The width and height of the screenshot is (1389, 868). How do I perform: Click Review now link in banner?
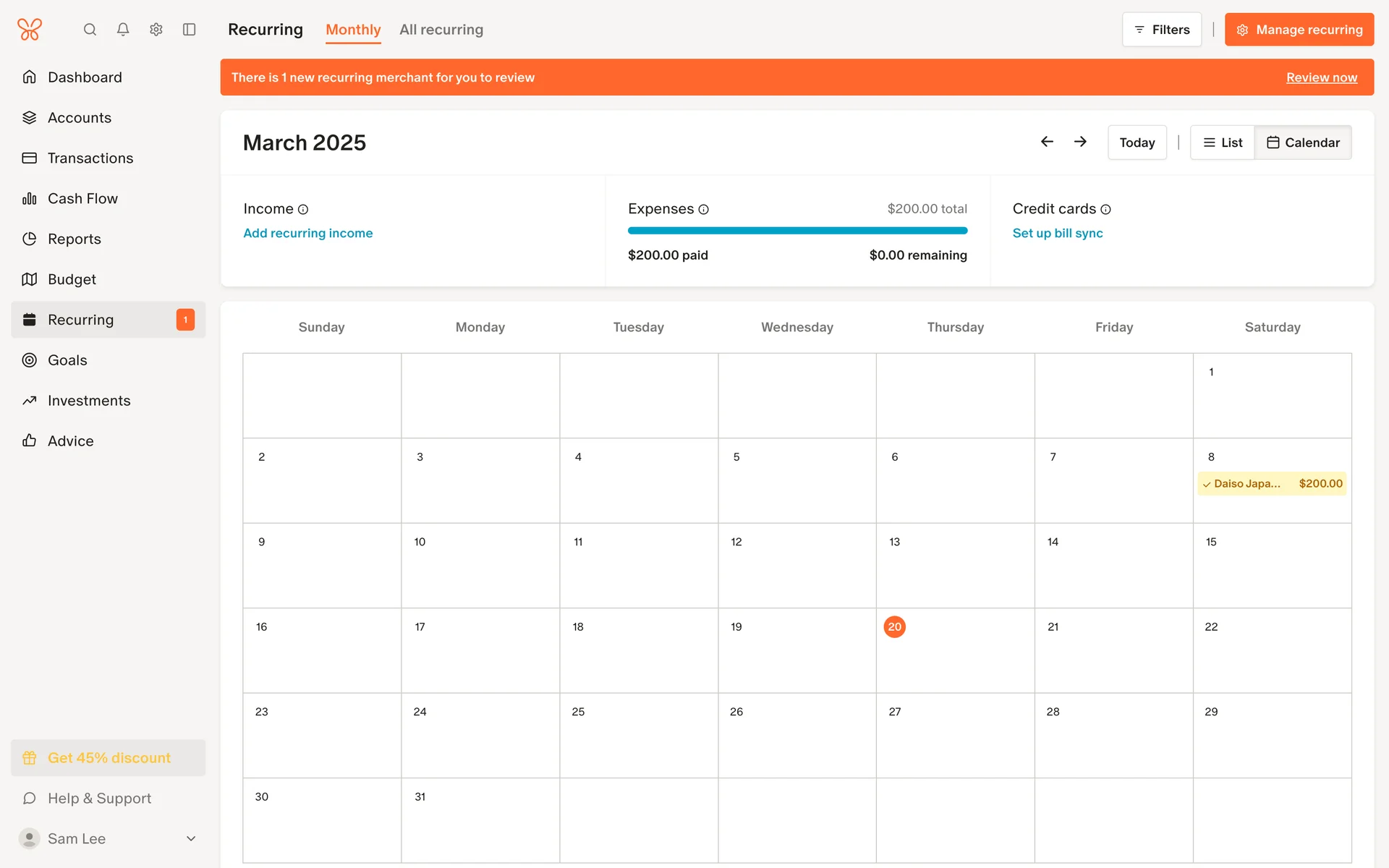click(1321, 77)
